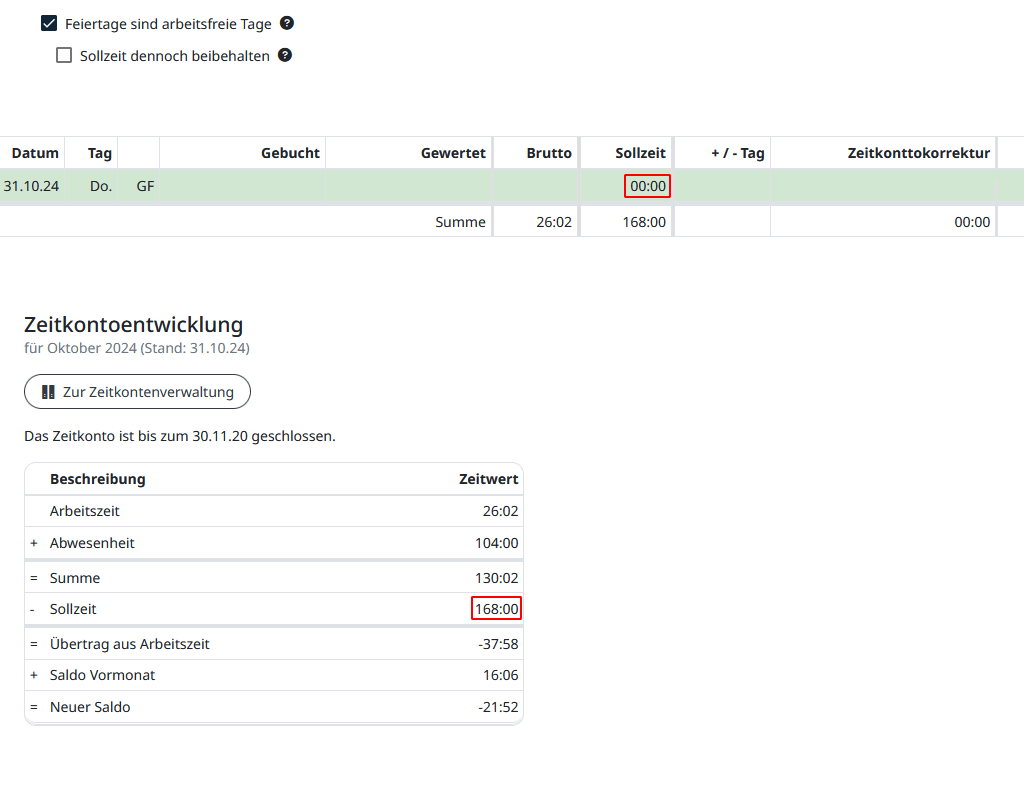
Task: Click the 'GF' marker in the 31.10.24 row
Action: click(x=145, y=186)
